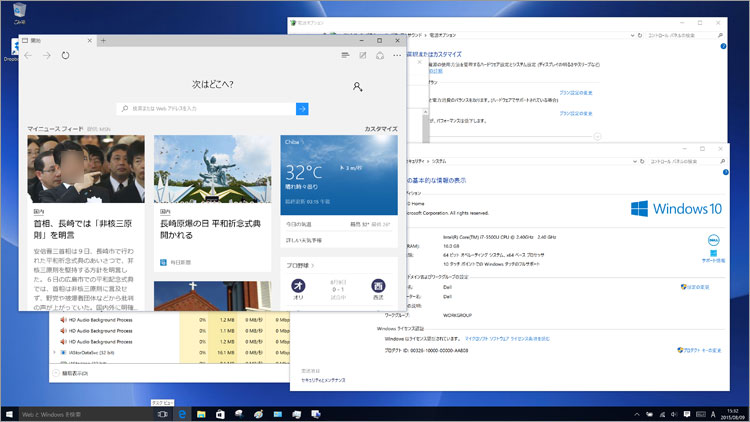Open File Explorer from the taskbar
This screenshot has width=750, height=422.
point(202,413)
